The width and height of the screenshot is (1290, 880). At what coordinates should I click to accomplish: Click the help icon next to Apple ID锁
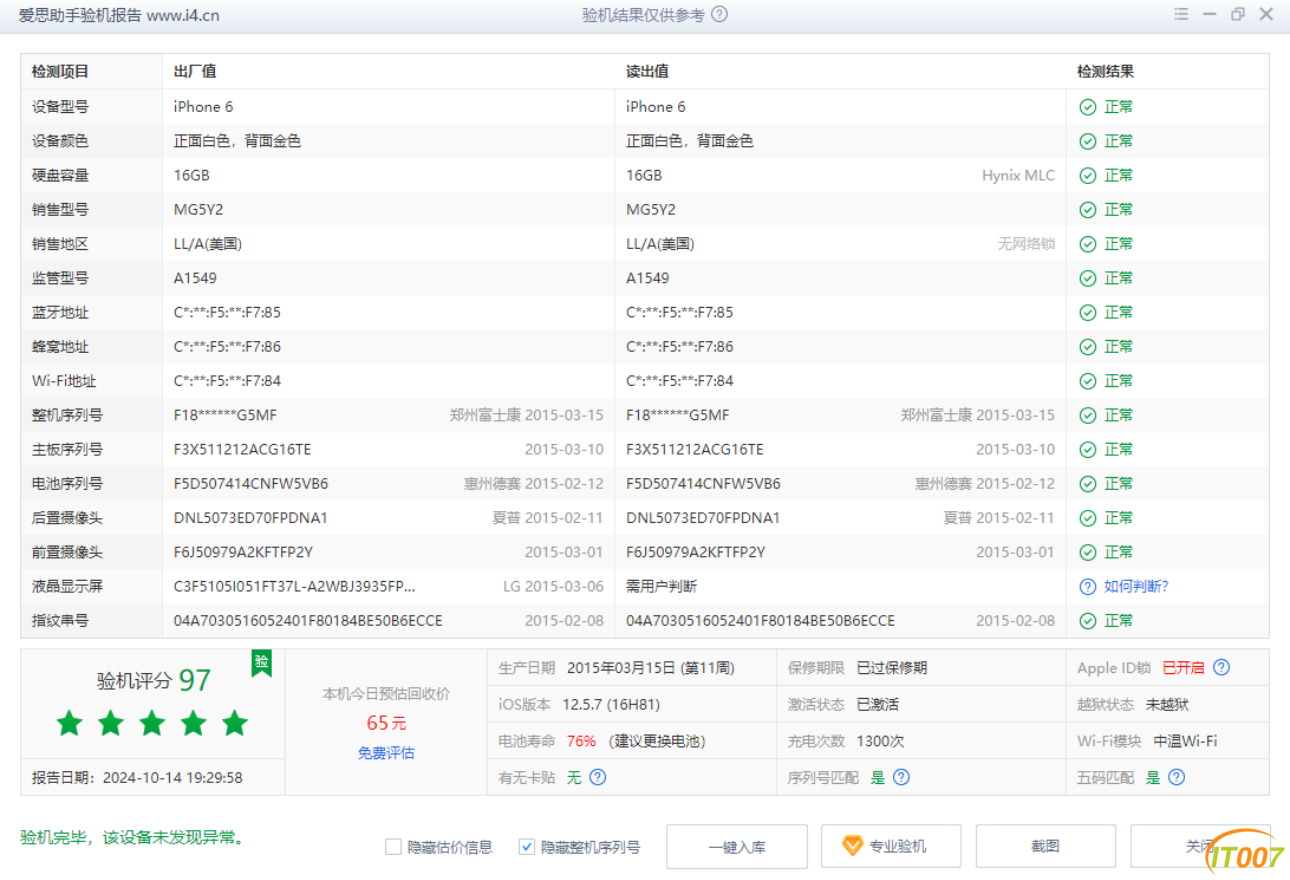tap(1221, 667)
